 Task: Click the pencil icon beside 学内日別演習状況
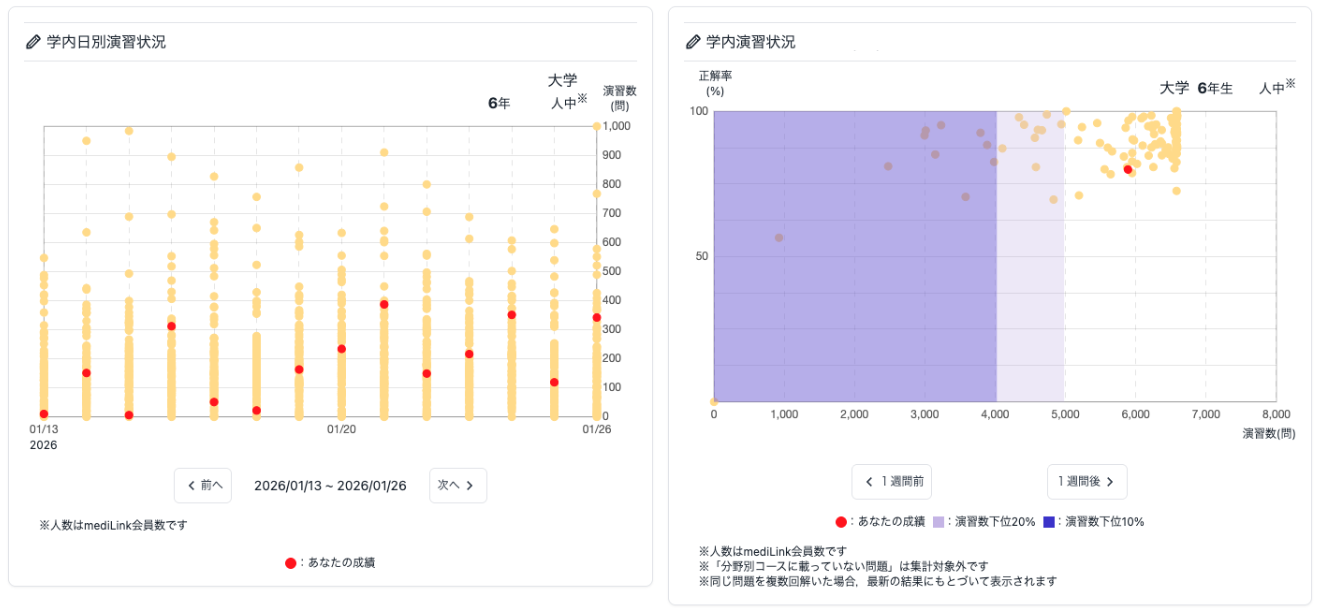32,42
